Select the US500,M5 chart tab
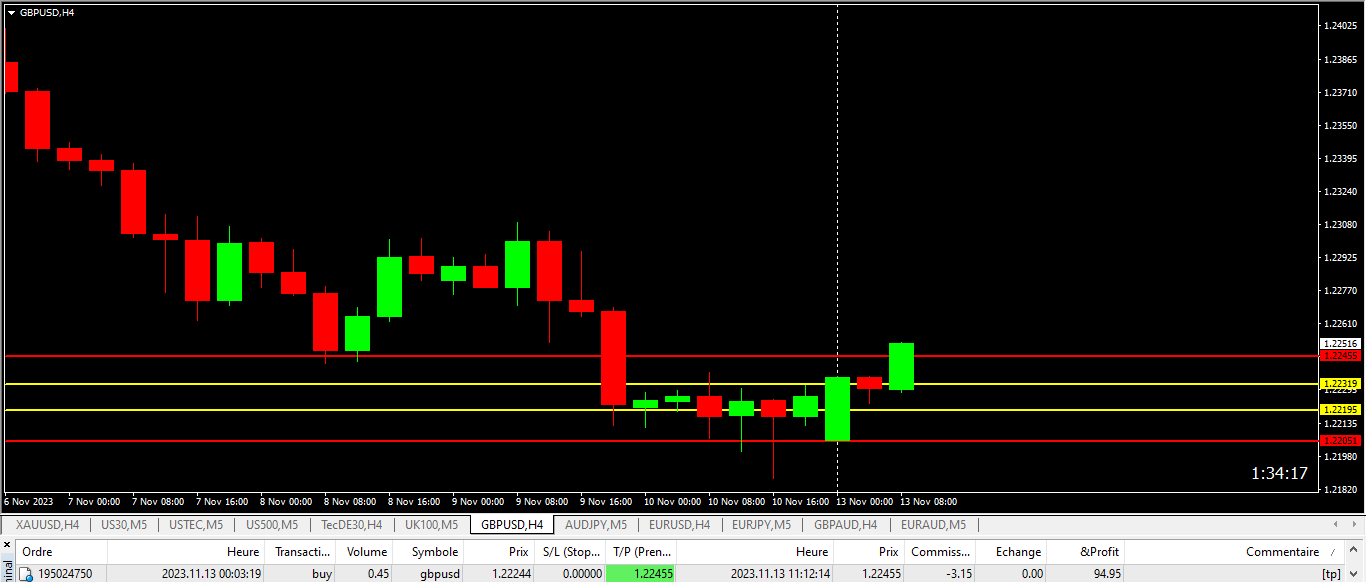This screenshot has width=1366, height=582. pos(272,524)
